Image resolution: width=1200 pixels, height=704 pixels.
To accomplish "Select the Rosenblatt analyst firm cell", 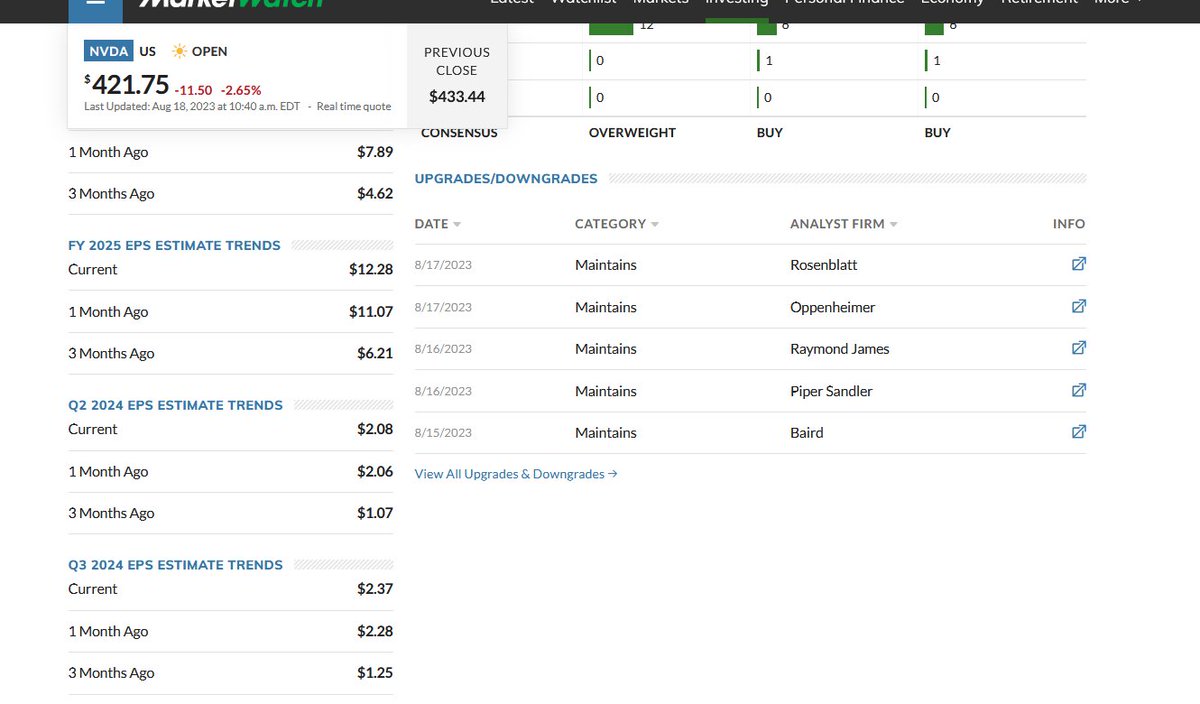I will click(824, 265).
